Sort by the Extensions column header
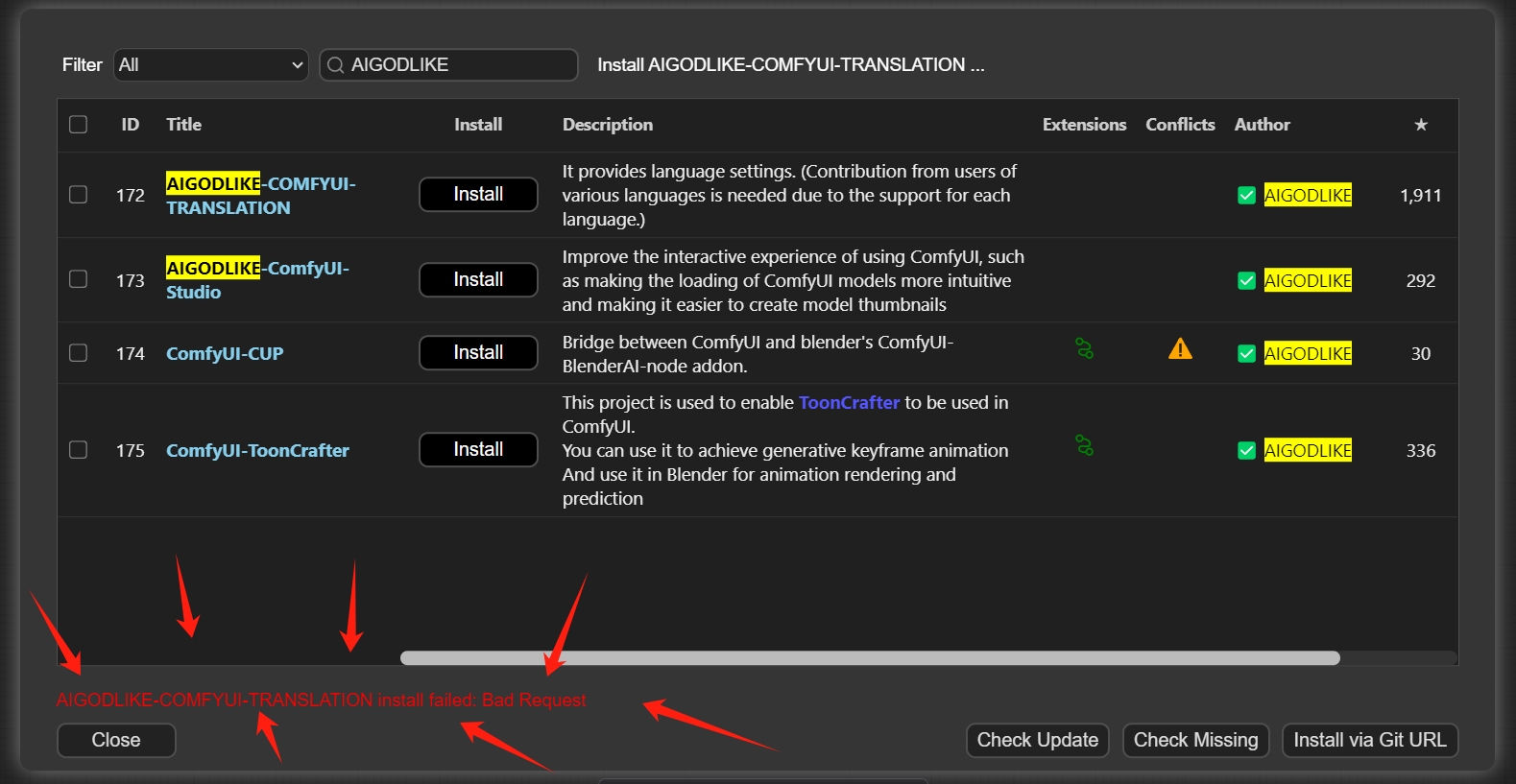The width and height of the screenshot is (1516, 784). 1085,125
